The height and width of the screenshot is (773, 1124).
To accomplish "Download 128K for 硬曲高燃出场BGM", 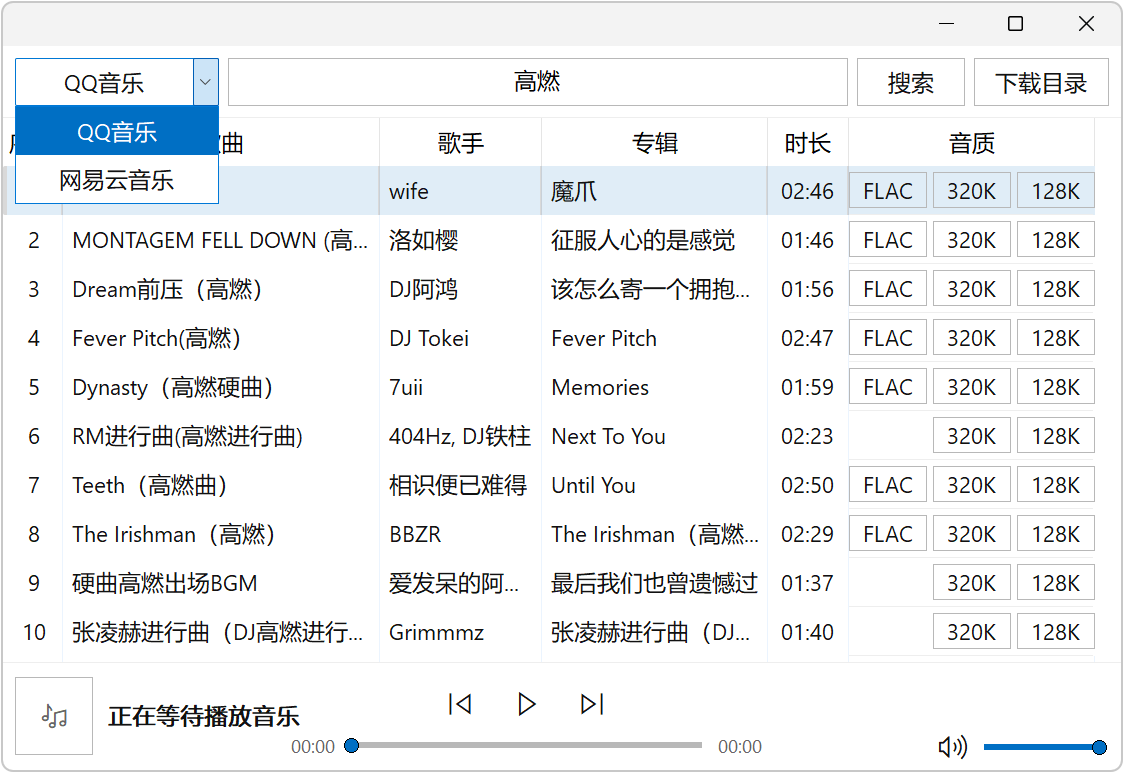I will point(1055,584).
